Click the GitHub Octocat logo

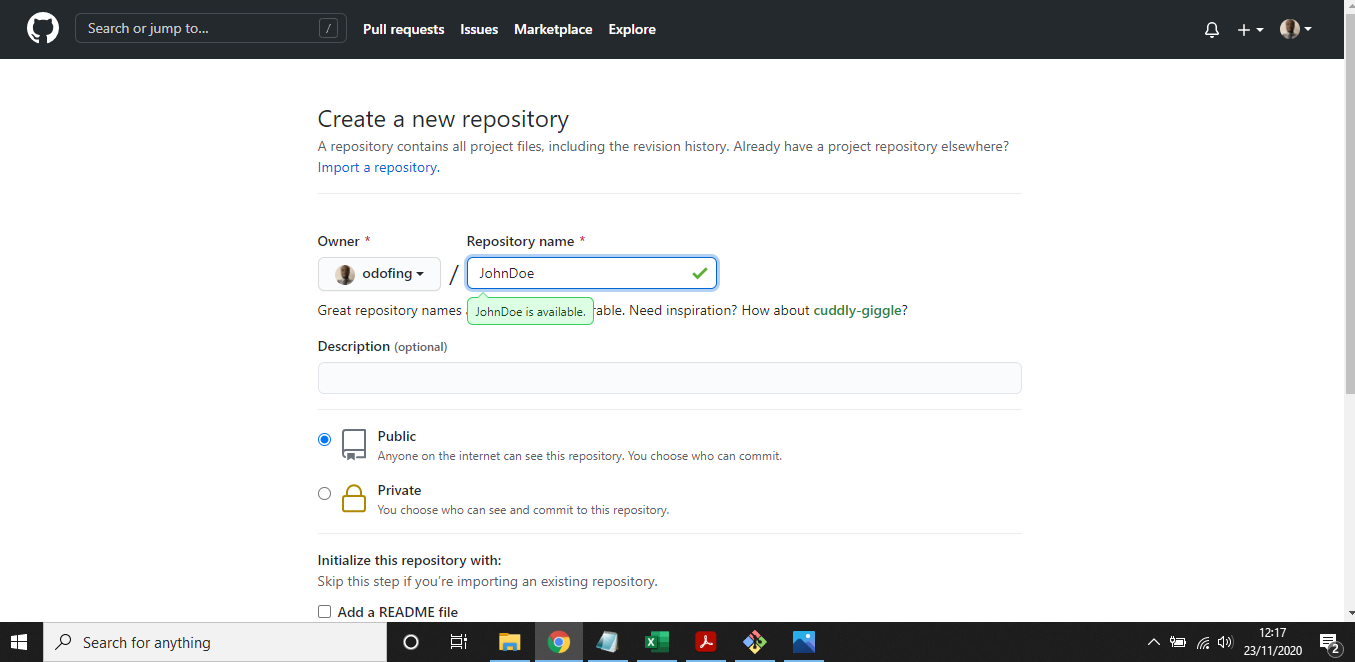click(43, 29)
